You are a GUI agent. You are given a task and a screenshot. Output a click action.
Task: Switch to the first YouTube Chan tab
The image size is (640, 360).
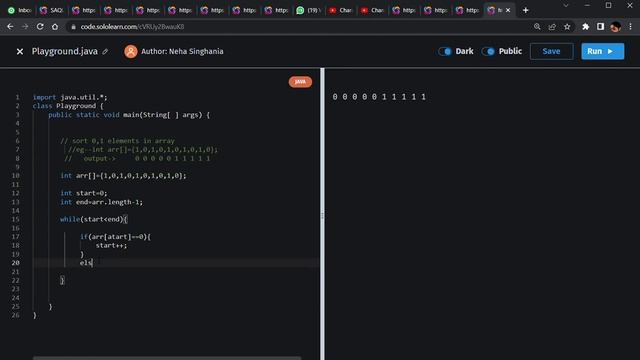[x=340, y=10]
